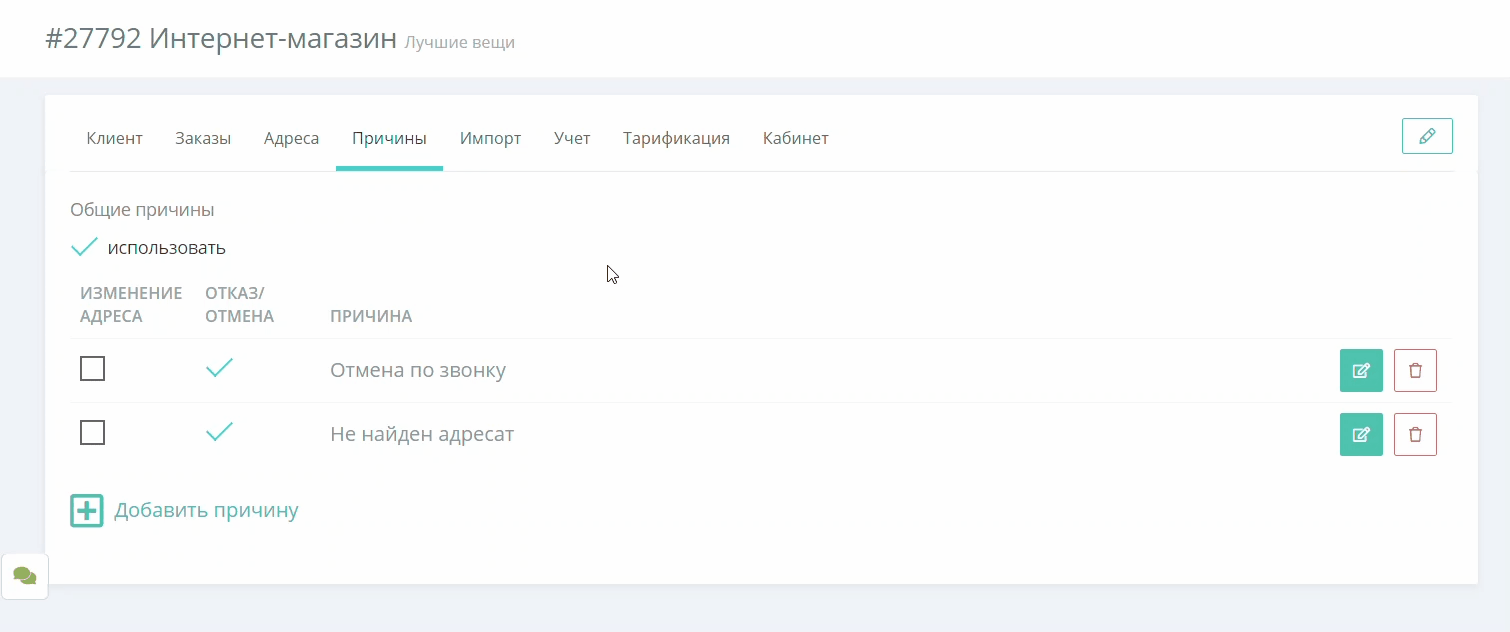The image size is (1510, 632).
Task: Toggle refusal checkmark for 'Отмена по звонку'
Action: click(x=219, y=368)
